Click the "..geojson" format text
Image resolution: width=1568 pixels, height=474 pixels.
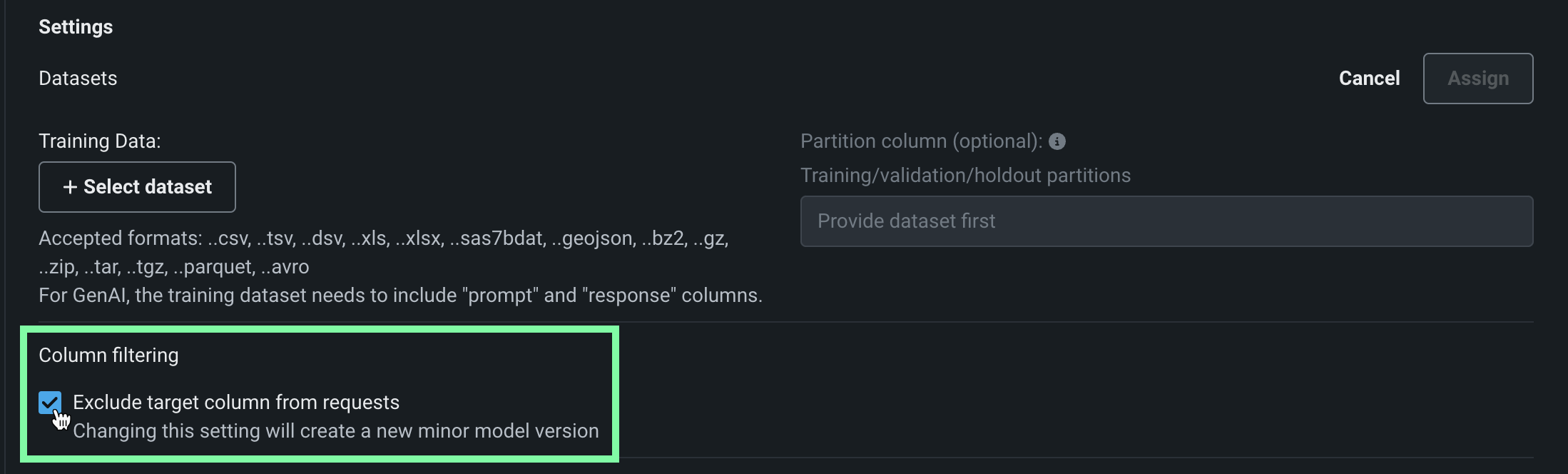pos(592,238)
